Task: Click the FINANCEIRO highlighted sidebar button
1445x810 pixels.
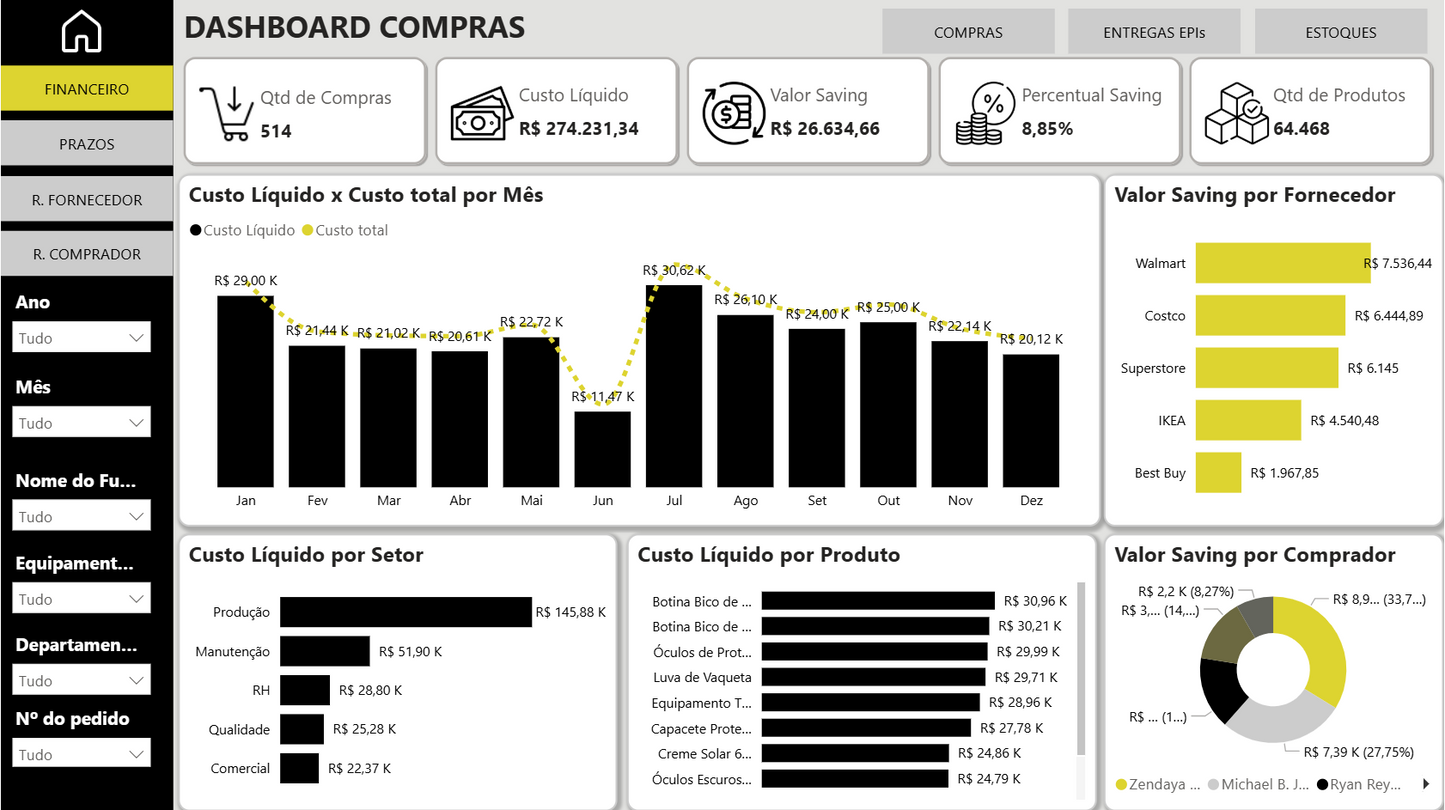Action: 86,89
